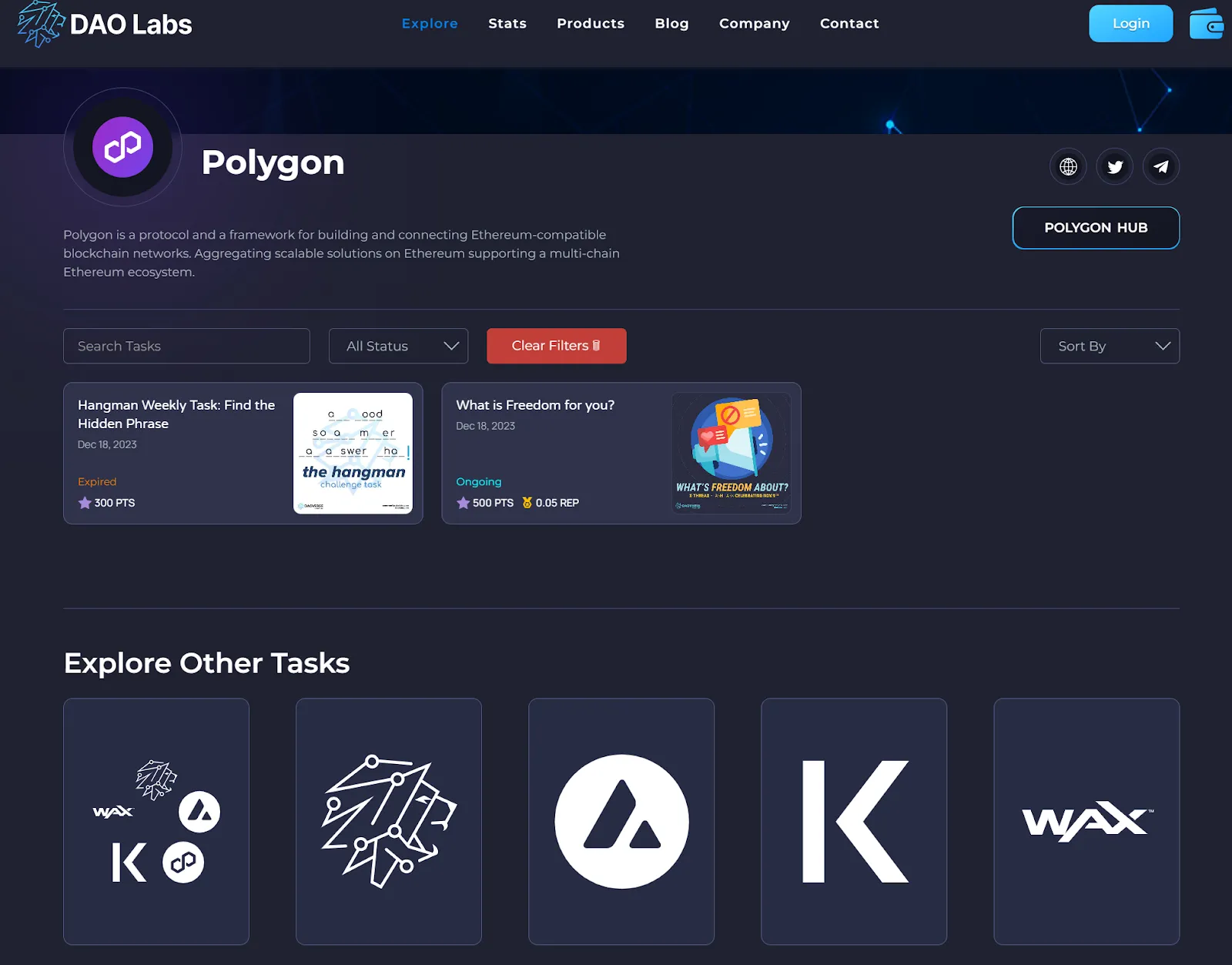Go to the Contact page
Screen dimensions: 1232x965
pyautogui.click(x=849, y=24)
